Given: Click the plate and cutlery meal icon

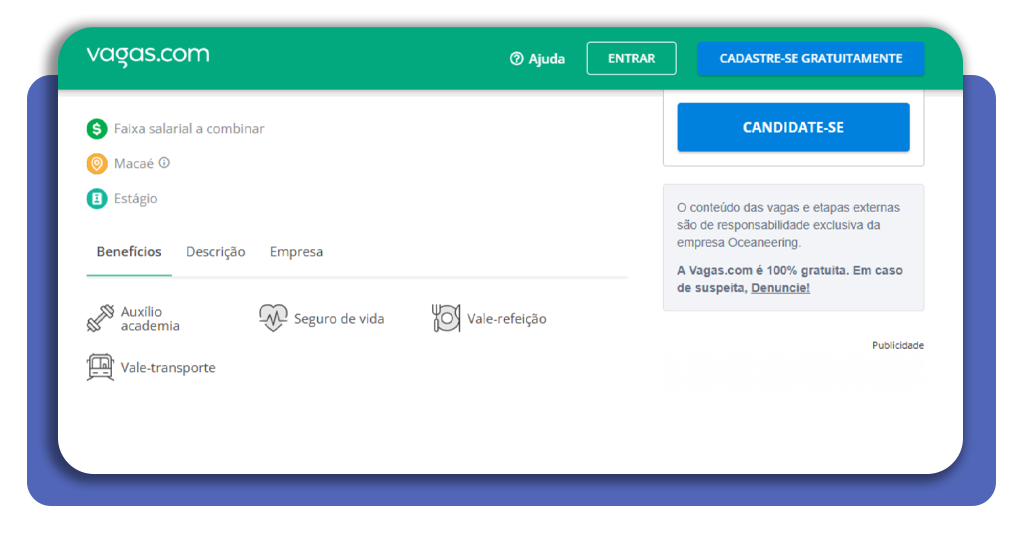Looking at the screenshot, I should (x=446, y=319).
